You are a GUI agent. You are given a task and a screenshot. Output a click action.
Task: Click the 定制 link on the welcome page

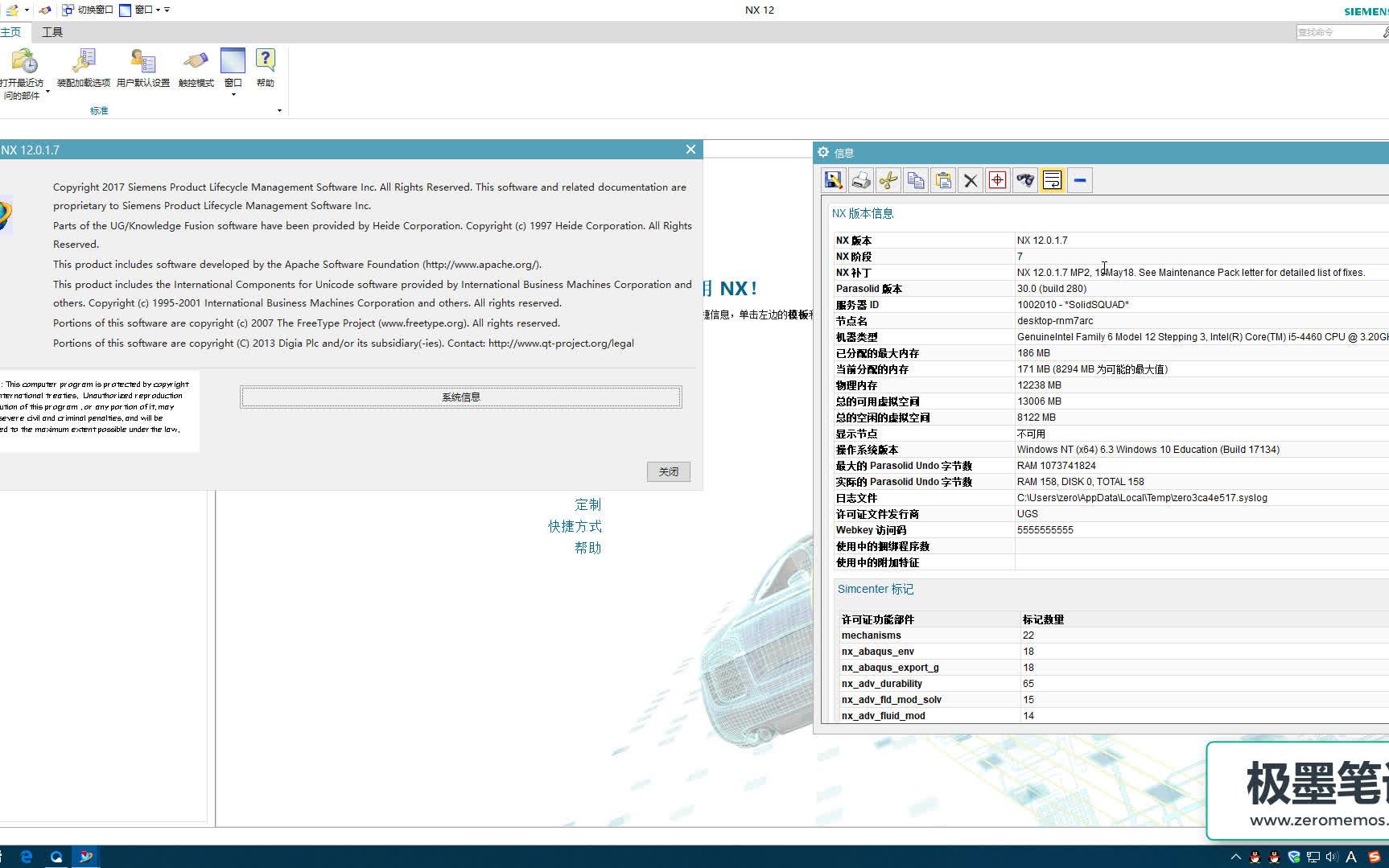coord(588,504)
